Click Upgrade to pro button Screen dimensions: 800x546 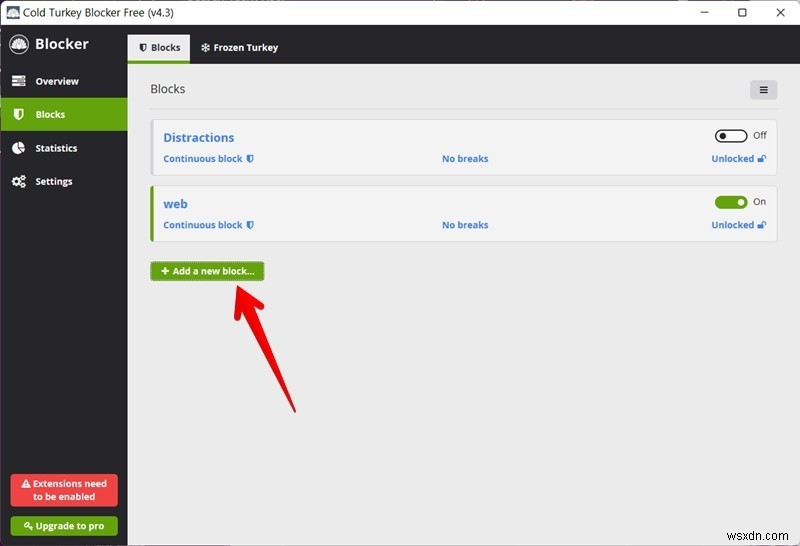pos(64,526)
